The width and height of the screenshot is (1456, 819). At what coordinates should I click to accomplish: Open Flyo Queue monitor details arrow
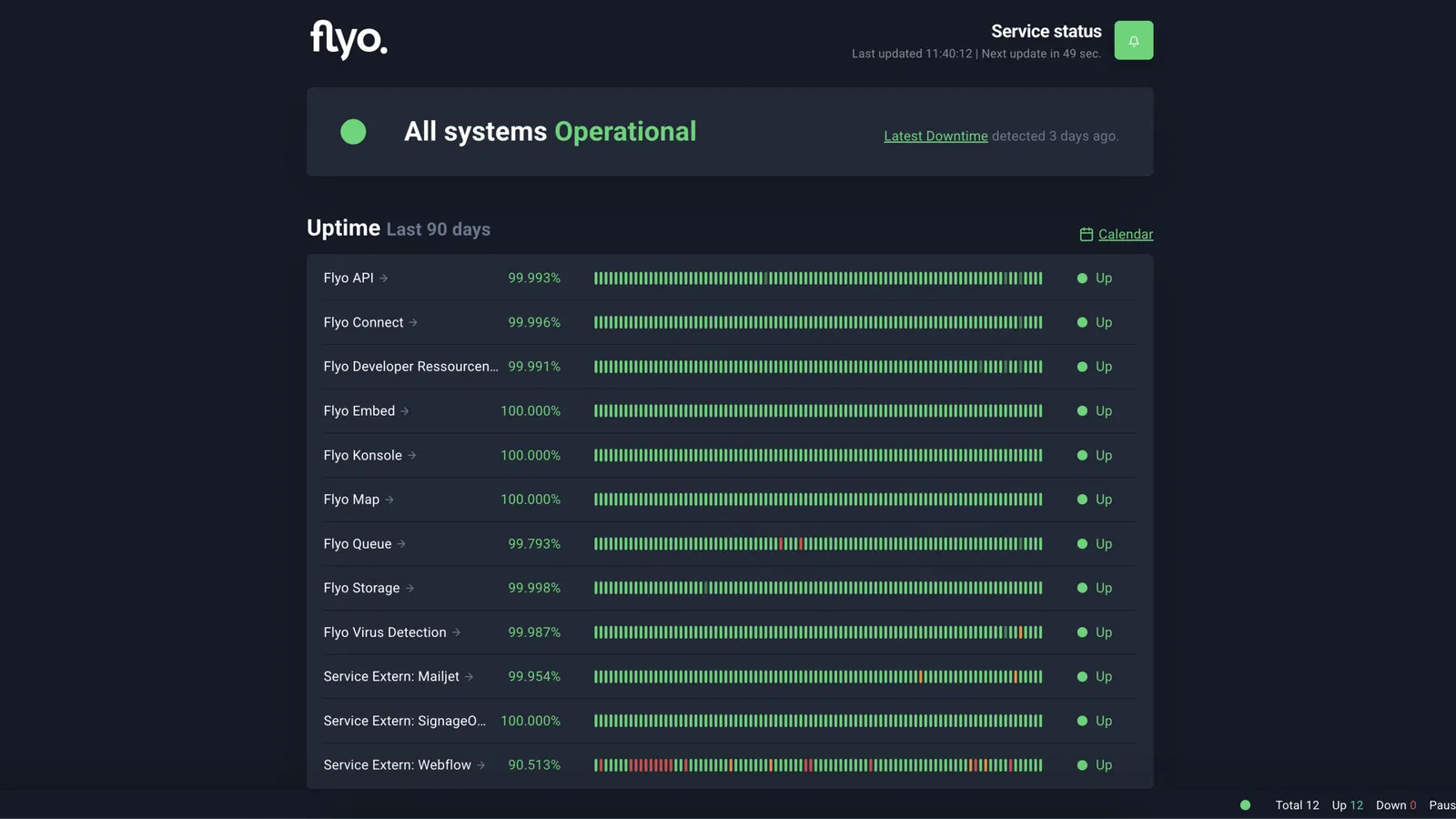[401, 544]
